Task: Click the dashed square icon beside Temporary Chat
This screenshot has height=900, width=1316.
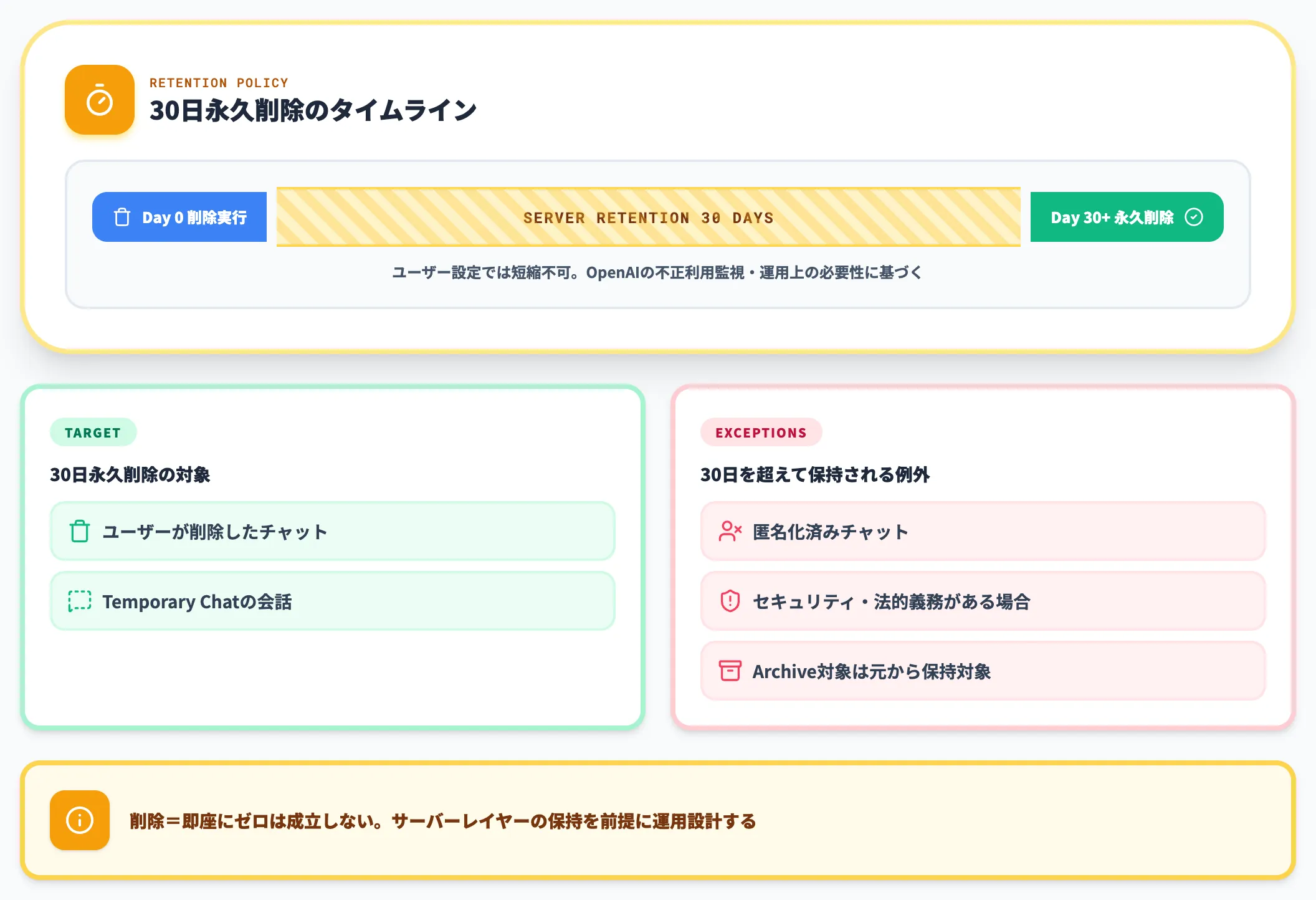Action: coord(80,601)
